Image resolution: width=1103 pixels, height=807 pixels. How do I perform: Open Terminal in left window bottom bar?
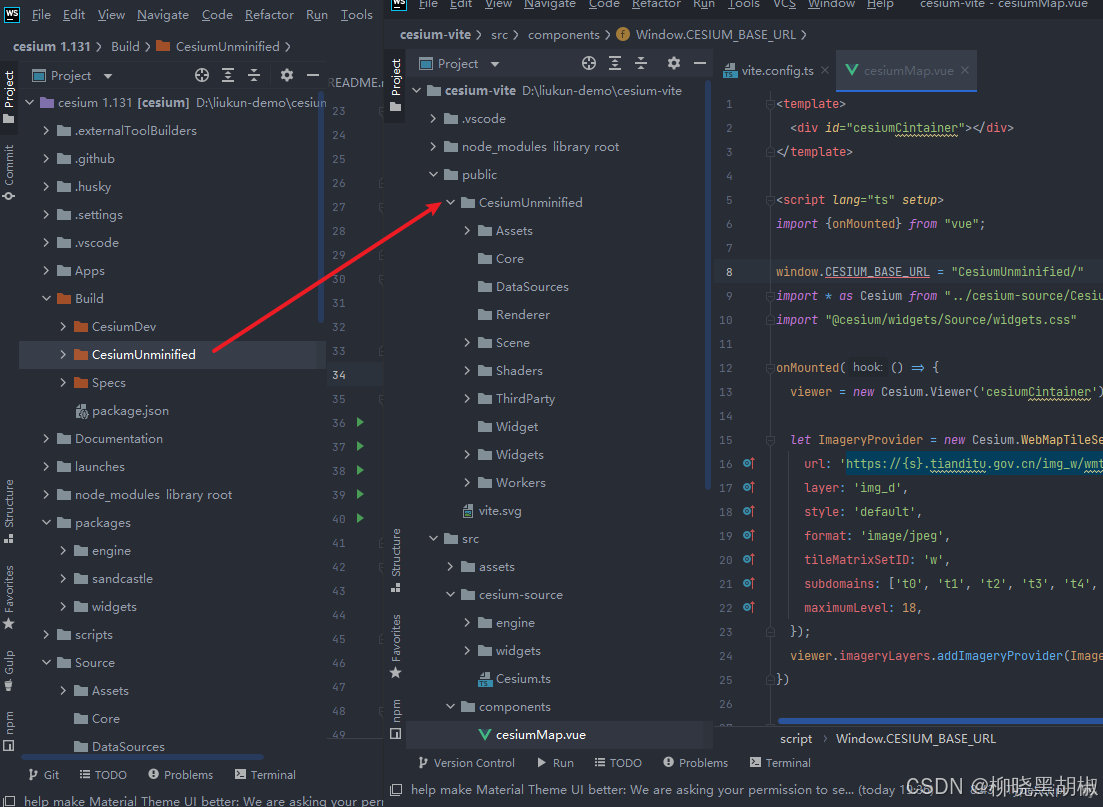coord(265,775)
